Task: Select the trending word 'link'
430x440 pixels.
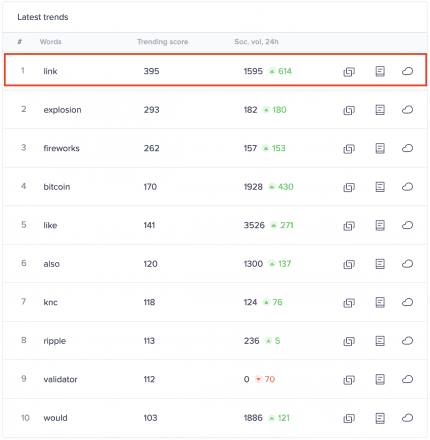Action: 50,71
